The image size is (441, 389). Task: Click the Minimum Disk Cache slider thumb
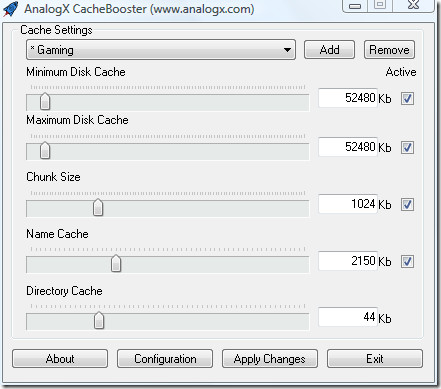click(45, 101)
